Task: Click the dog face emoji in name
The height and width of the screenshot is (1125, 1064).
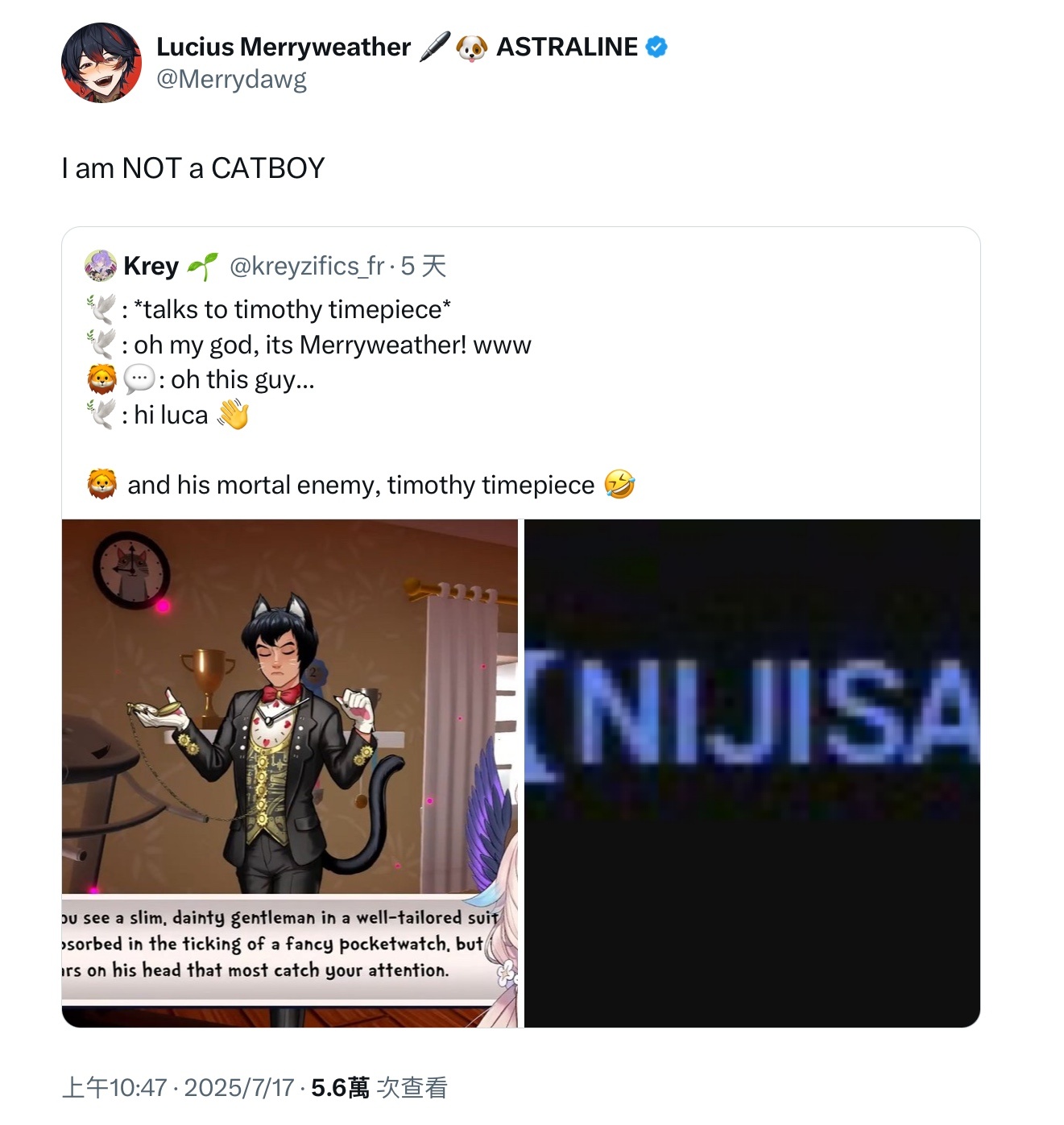Action: pyautogui.click(x=472, y=48)
